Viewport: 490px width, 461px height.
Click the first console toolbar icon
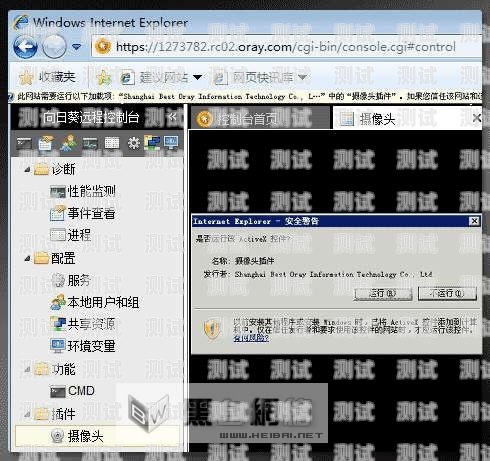[24, 143]
